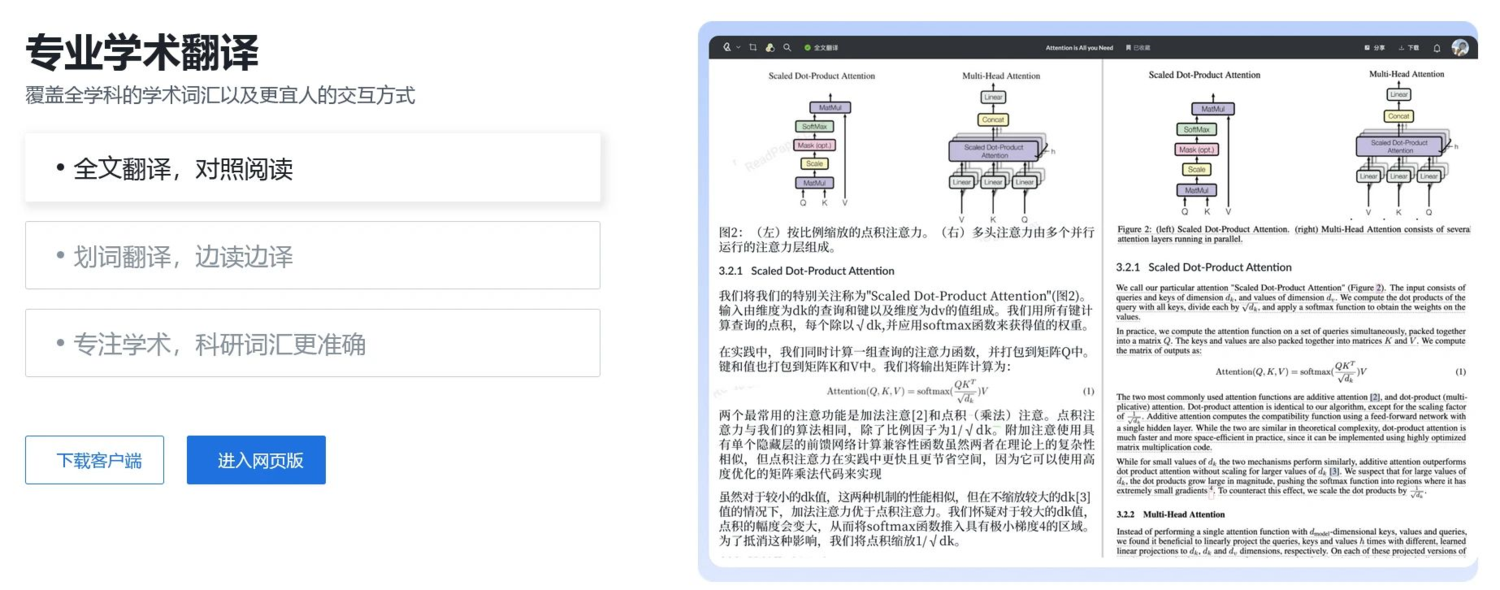Click the ReadPaper logo icon in the toolbar
The width and height of the screenshot is (1500, 590).
click(727, 47)
